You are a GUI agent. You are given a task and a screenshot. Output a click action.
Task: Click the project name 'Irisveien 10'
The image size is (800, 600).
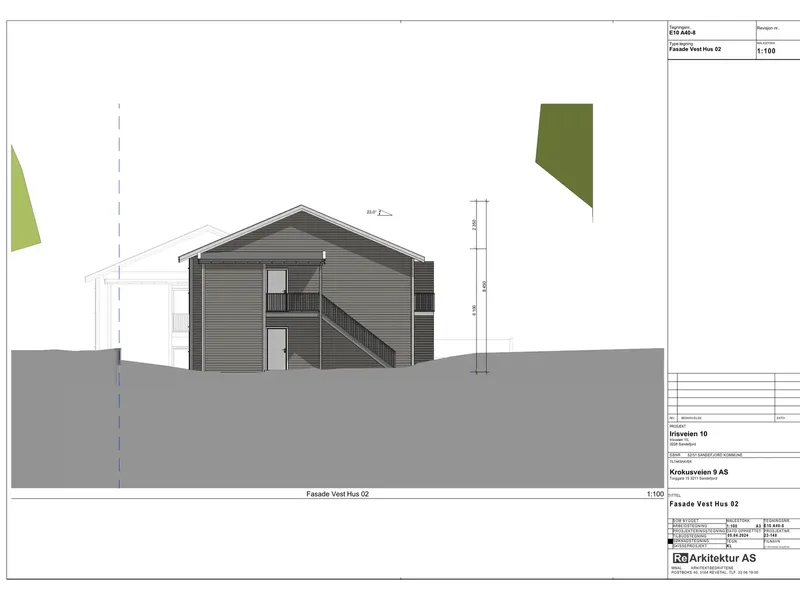688,434
